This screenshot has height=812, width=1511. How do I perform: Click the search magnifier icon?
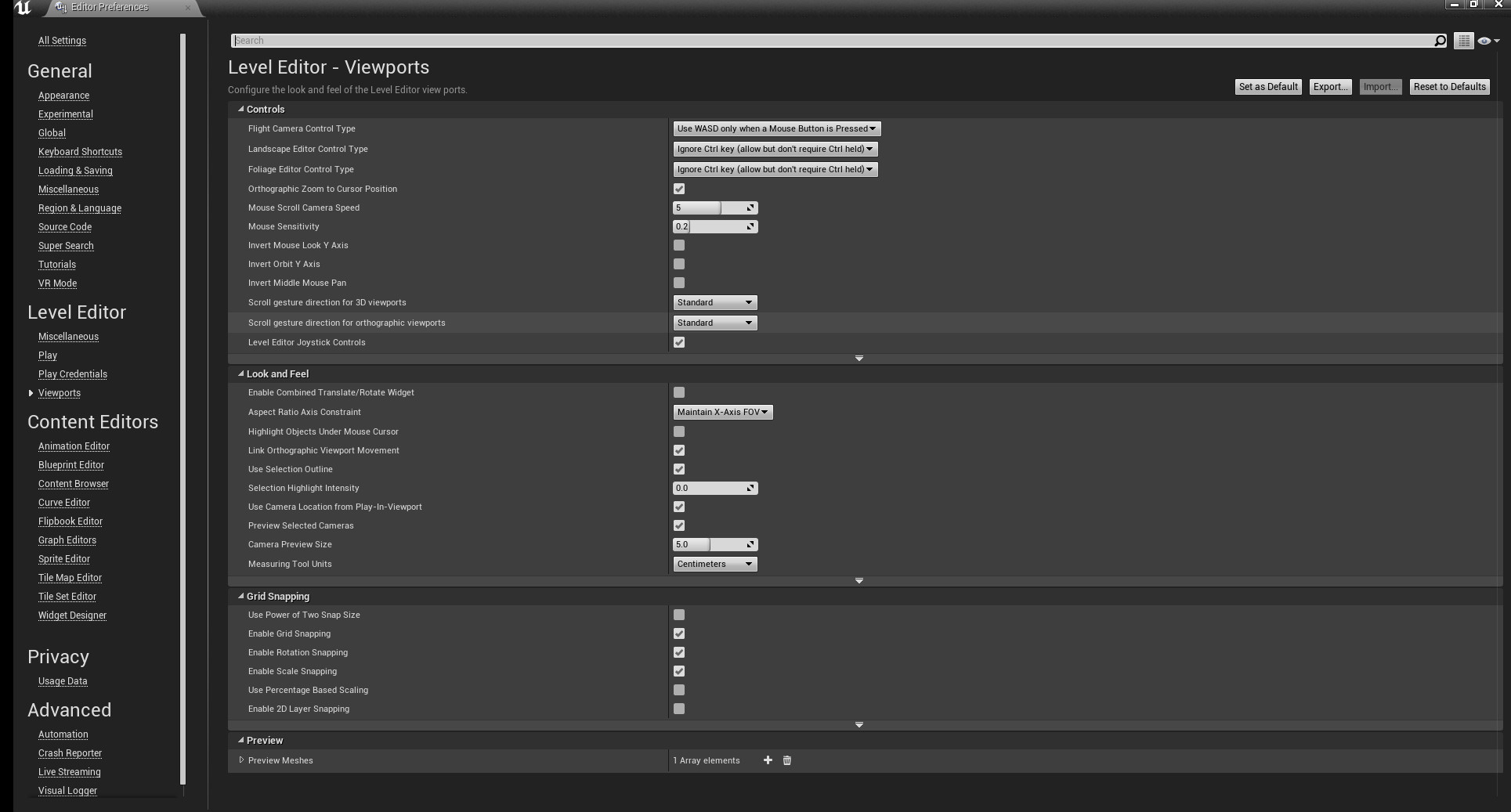tap(1440, 41)
